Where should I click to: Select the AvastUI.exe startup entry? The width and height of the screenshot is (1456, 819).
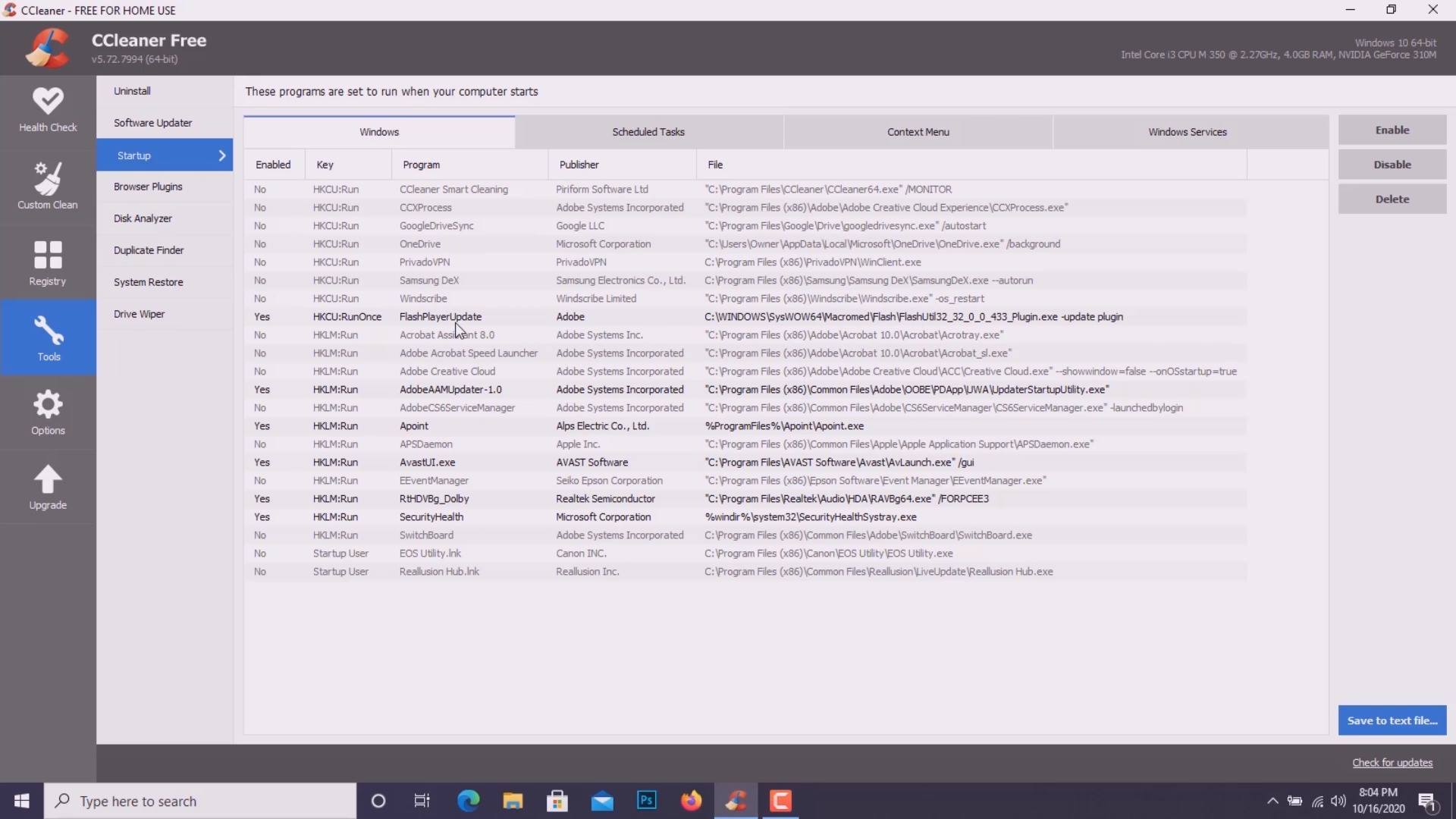pyautogui.click(x=745, y=463)
